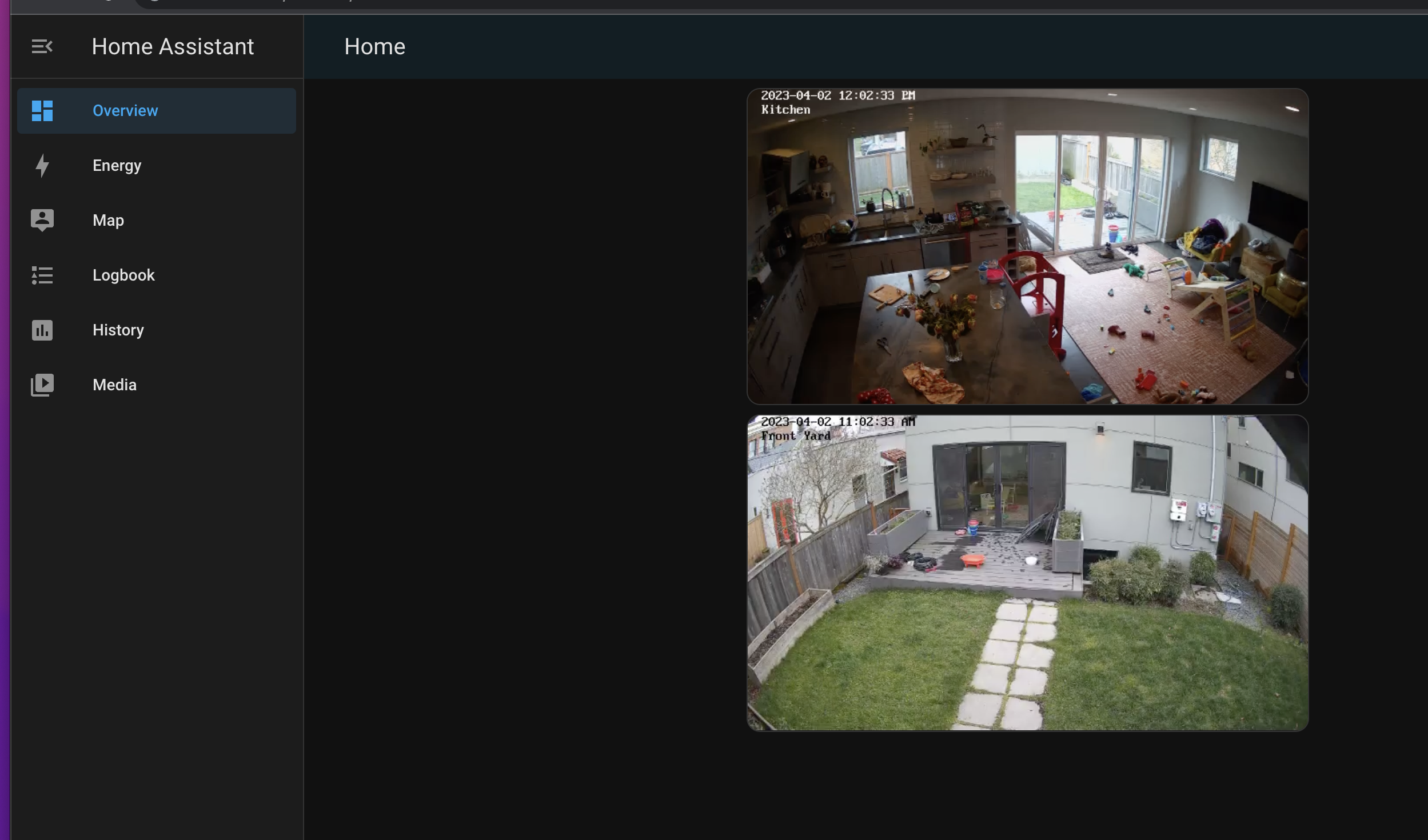Open the Media browser
This screenshot has width=1428, height=840.
click(x=114, y=384)
